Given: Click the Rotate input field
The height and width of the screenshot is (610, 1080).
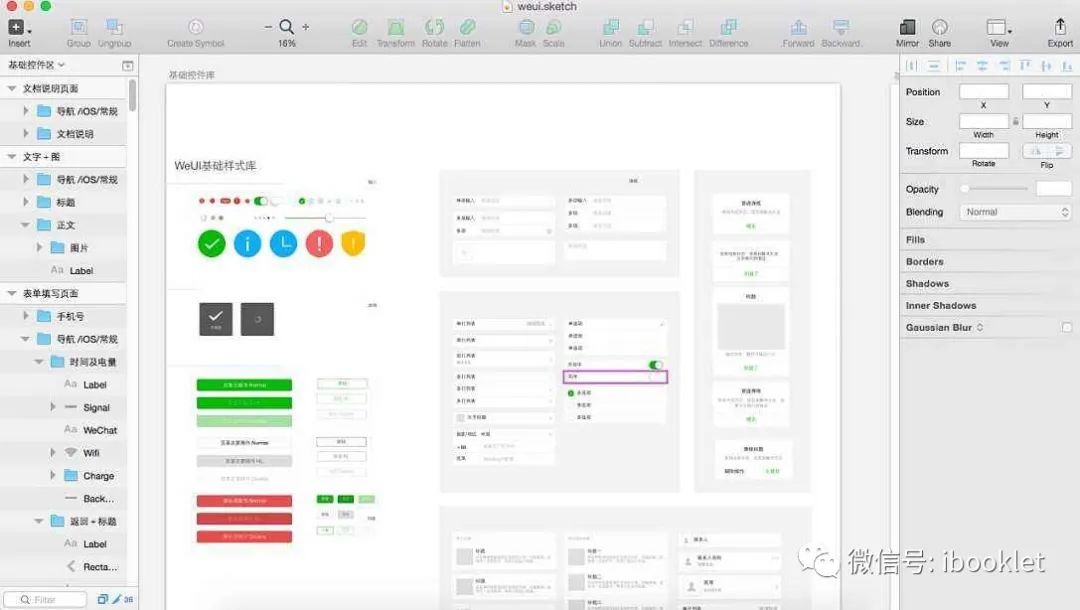Looking at the screenshot, I should tap(984, 151).
